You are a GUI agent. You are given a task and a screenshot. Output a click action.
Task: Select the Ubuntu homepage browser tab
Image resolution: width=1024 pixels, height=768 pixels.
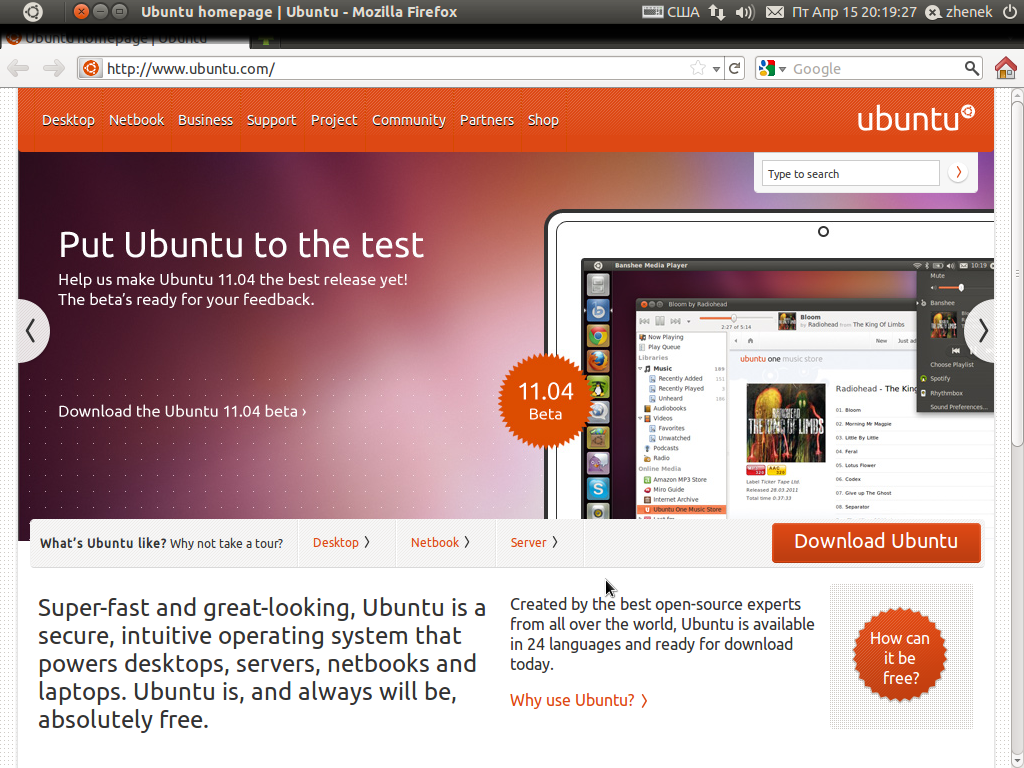(x=125, y=39)
